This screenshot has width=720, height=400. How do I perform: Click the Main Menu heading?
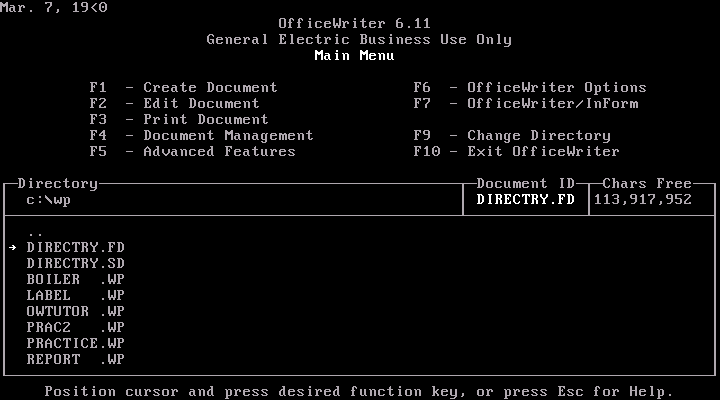point(354,56)
